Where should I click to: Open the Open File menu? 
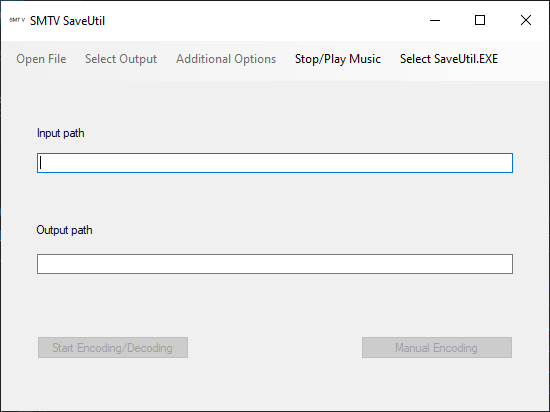click(x=41, y=59)
